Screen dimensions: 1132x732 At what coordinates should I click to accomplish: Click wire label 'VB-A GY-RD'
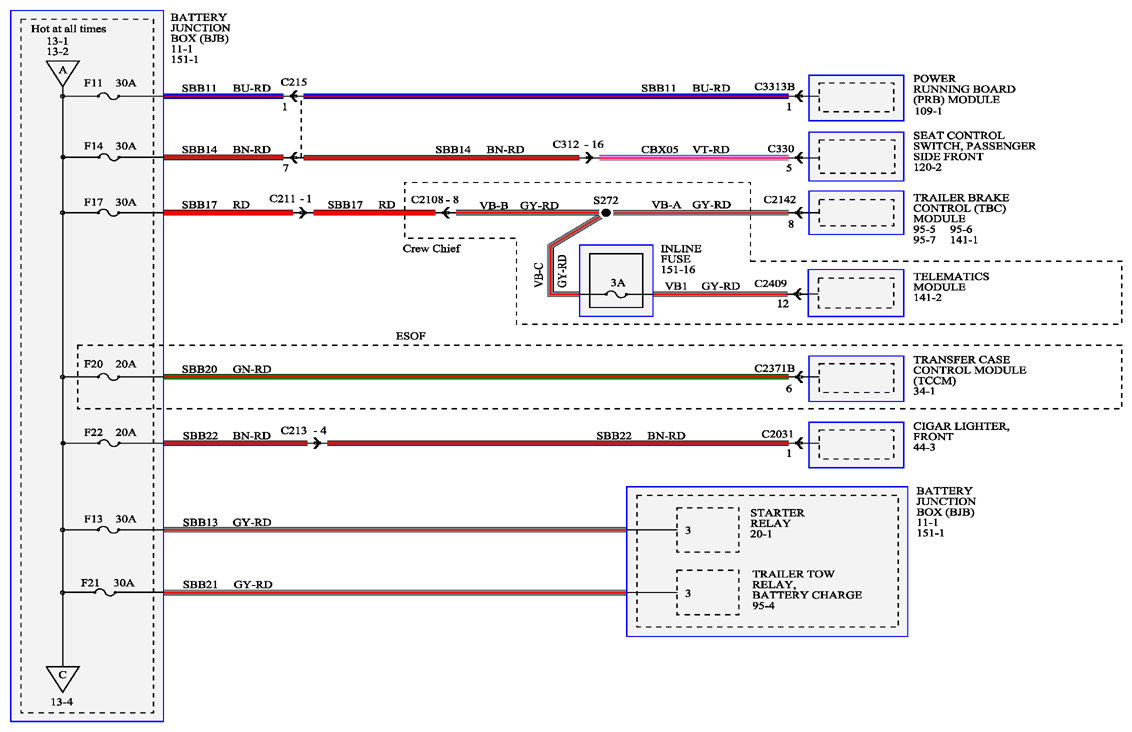[x=691, y=205]
